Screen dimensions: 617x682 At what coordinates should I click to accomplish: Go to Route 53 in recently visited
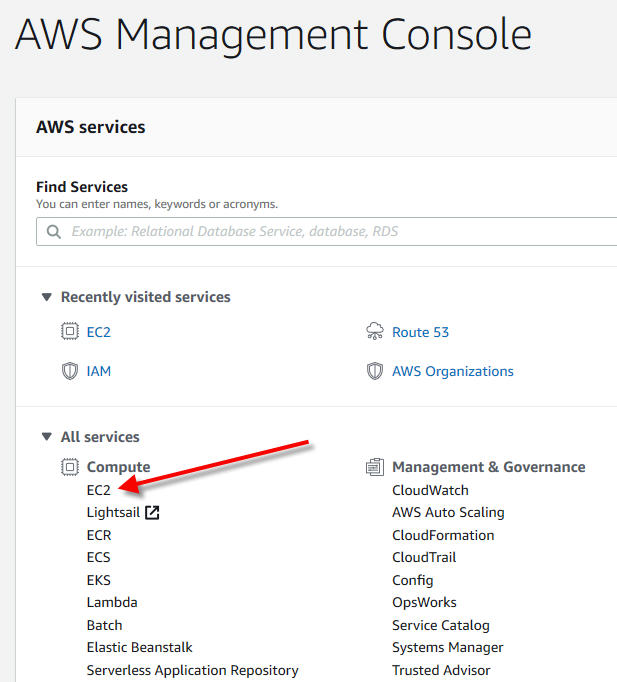point(420,332)
